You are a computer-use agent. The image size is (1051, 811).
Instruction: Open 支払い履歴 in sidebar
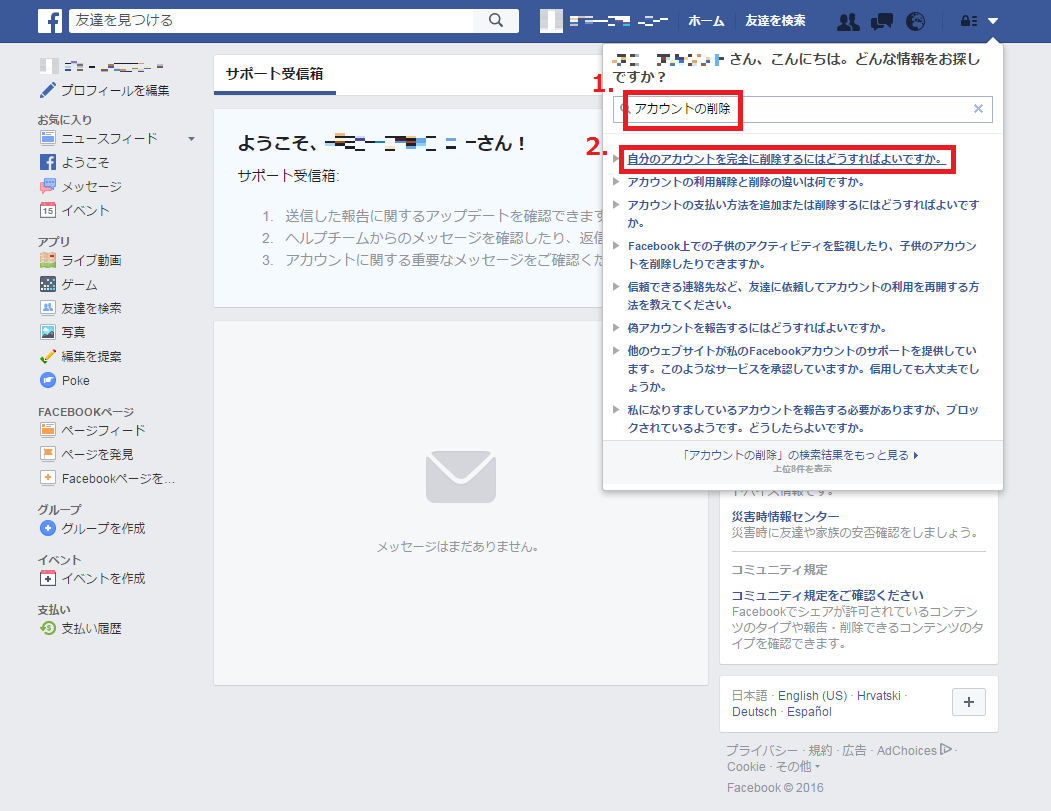point(91,629)
